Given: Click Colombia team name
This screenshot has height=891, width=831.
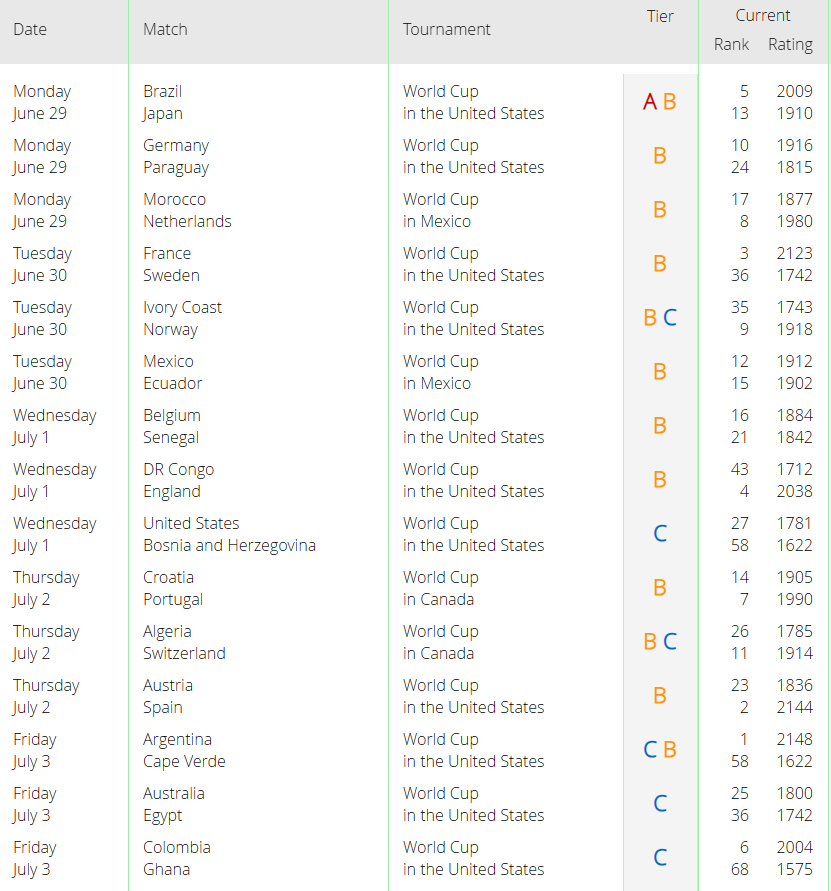Looking at the screenshot, I should (177, 847).
